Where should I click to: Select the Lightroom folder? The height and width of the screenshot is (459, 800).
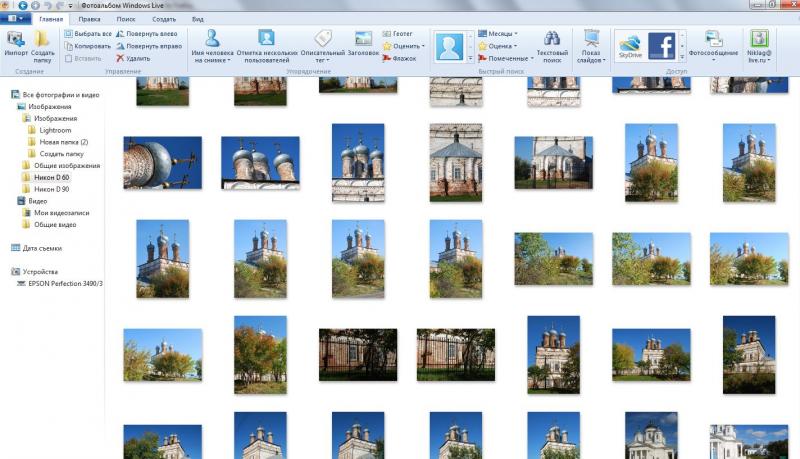click(49, 130)
